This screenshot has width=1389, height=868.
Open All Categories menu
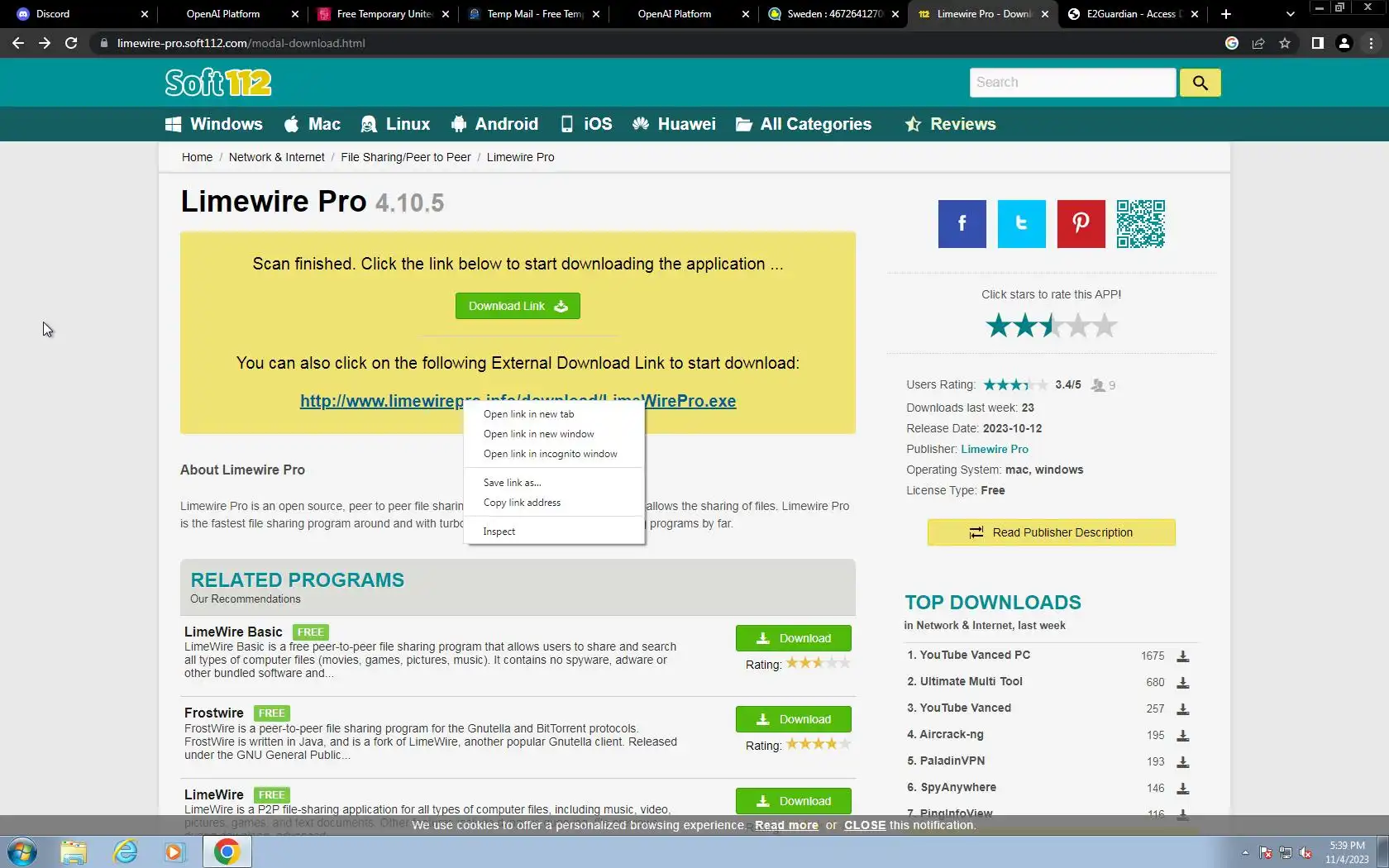(804, 124)
